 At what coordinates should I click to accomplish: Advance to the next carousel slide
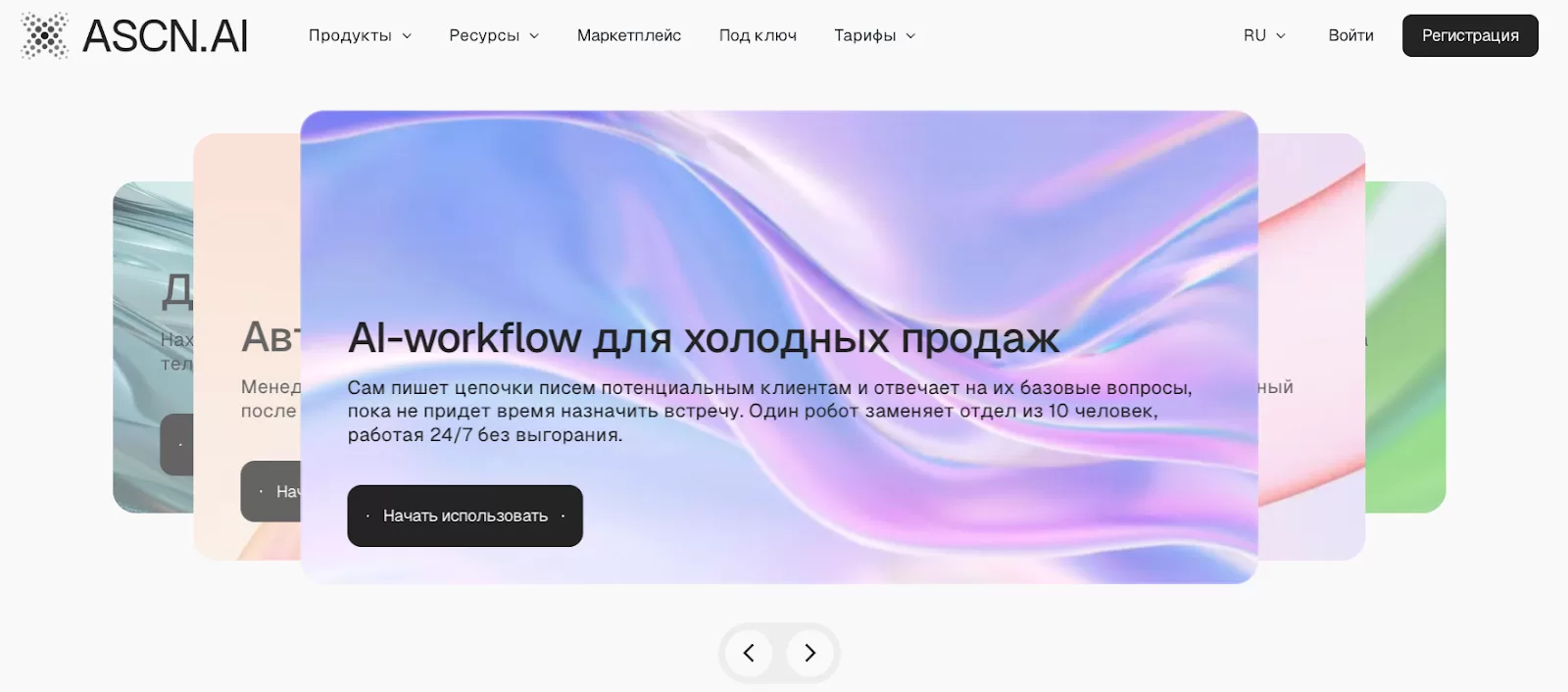click(809, 653)
